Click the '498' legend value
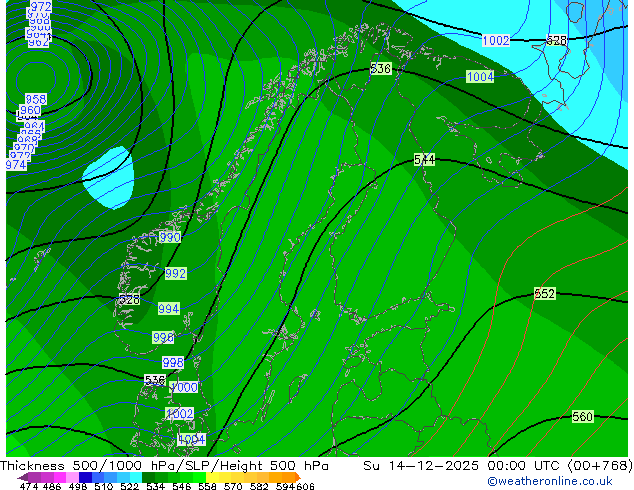This screenshot has height=490, width=634. (x=78, y=486)
